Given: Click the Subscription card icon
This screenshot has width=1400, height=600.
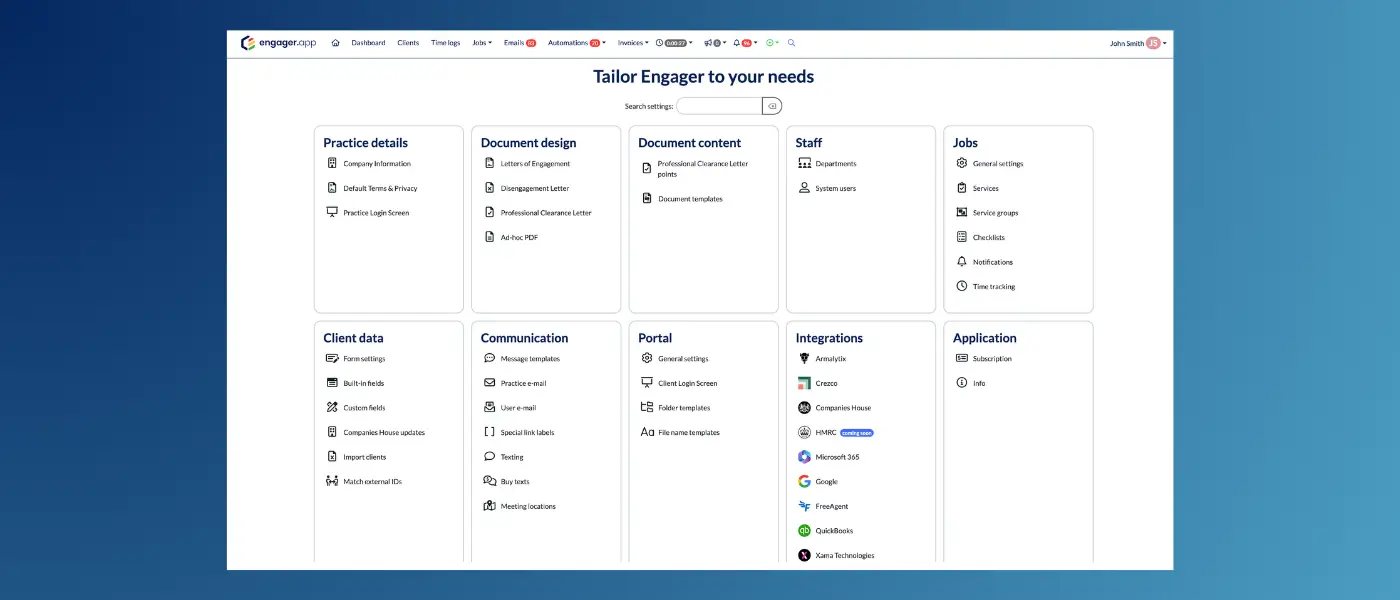Looking at the screenshot, I should [962, 358].
